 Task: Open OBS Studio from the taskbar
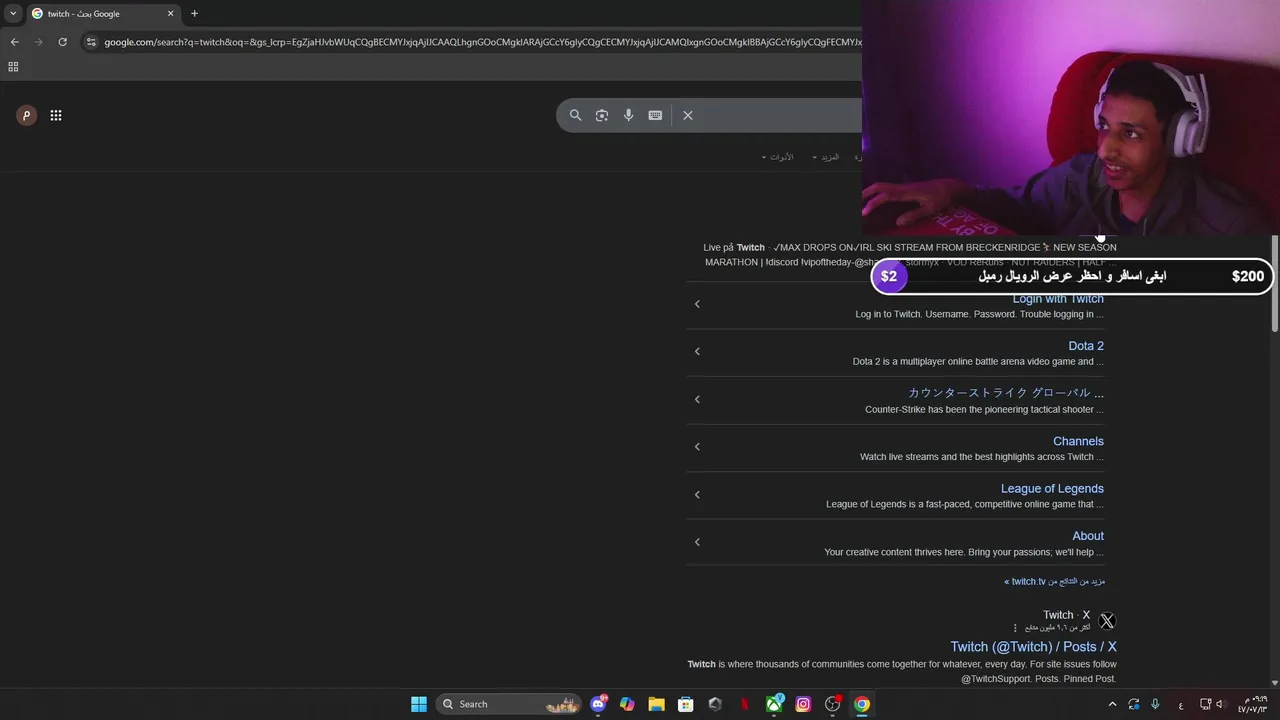pyautogui.click(x=832, y=704)
